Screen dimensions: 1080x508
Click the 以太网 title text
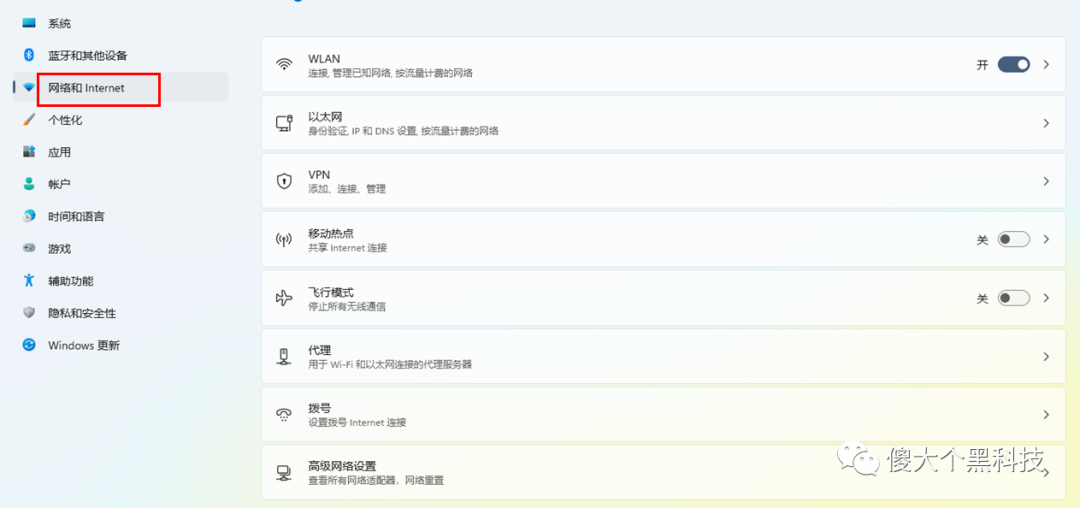[325, 117]
